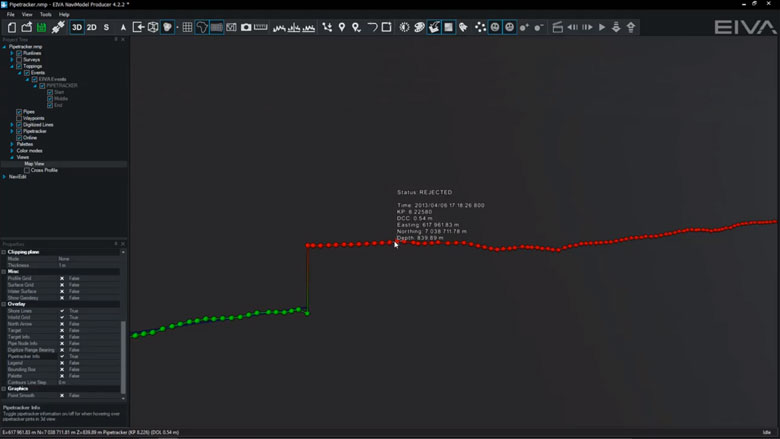The height and width of the screenshot is (439, 780).
Task: Collapse the Toppings tree node
Action: pyautogui.click(x=12, y=66)
